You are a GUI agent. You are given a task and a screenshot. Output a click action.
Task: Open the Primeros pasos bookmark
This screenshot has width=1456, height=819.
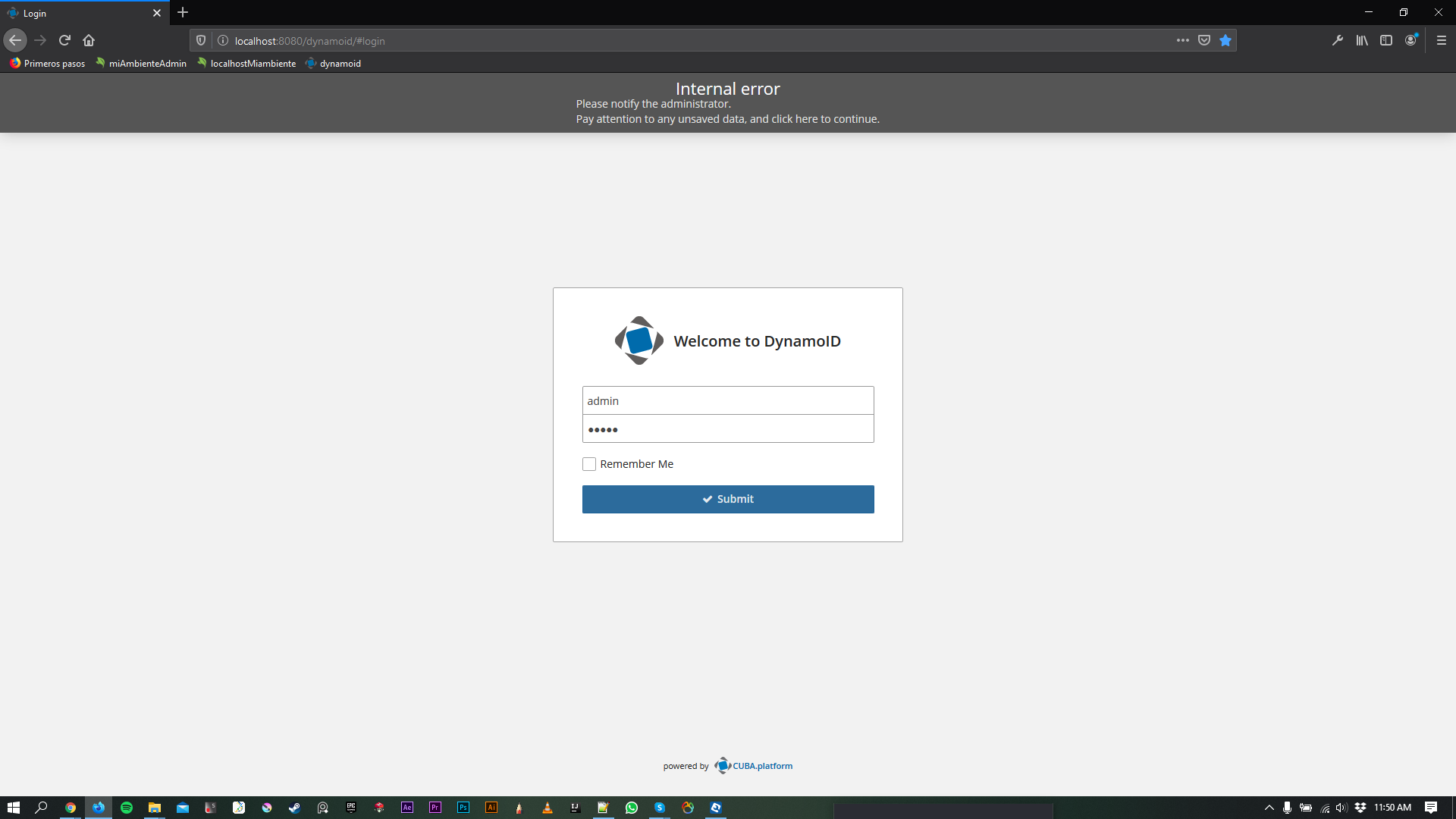(47, 63)
